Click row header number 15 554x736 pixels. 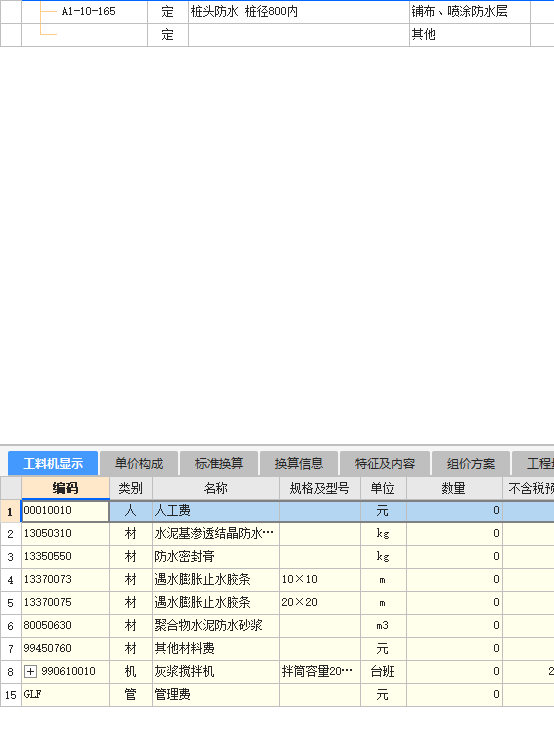tap(10, 695)
